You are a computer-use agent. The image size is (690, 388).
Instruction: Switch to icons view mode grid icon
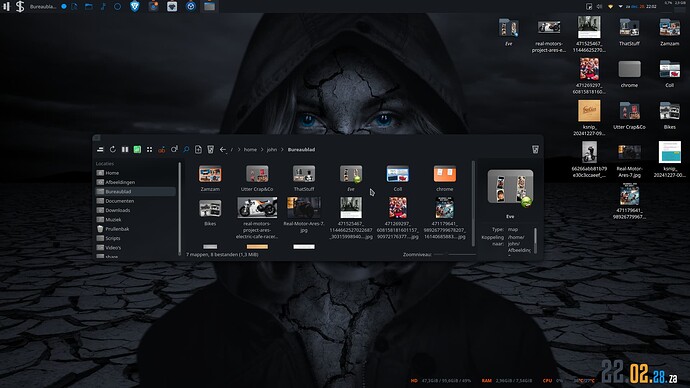150,150
